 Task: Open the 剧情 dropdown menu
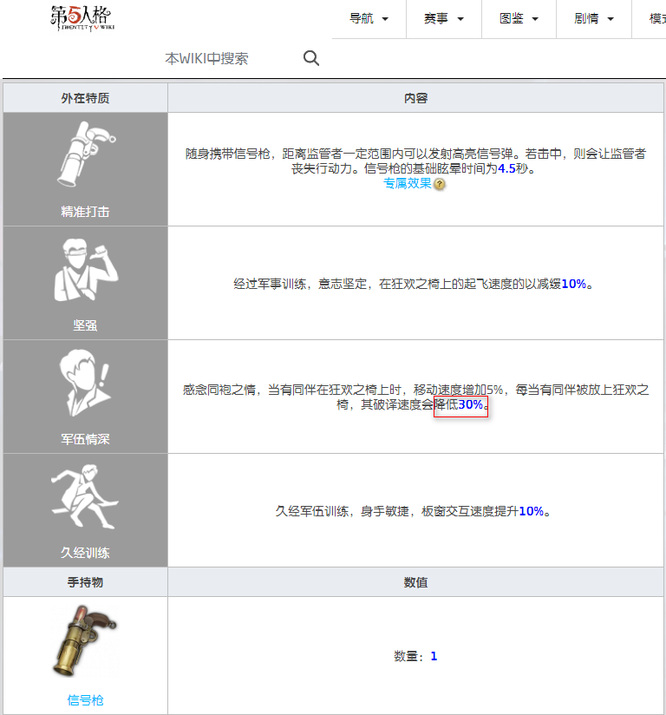[x=594, y=19]
